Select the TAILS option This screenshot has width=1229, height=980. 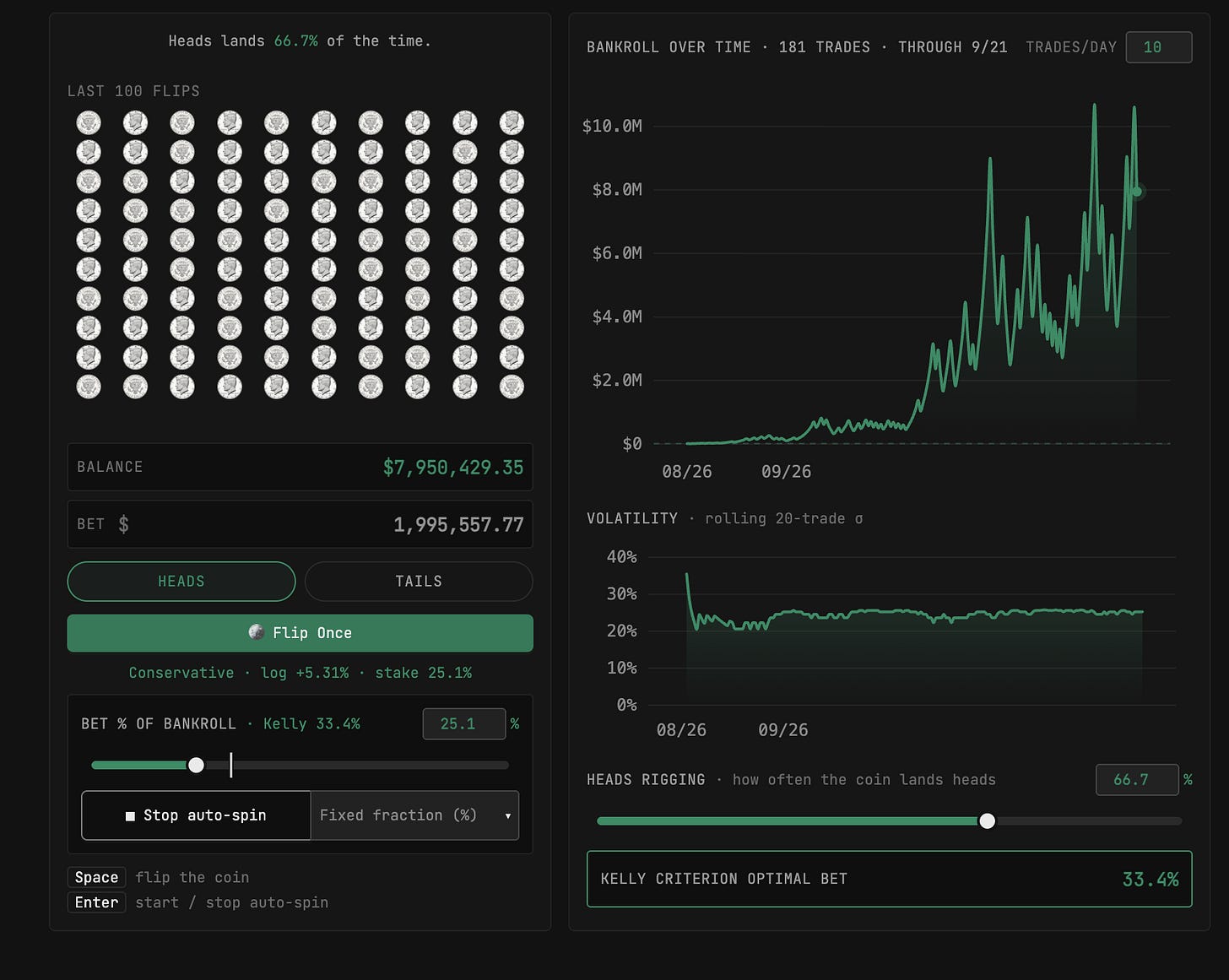419,582
